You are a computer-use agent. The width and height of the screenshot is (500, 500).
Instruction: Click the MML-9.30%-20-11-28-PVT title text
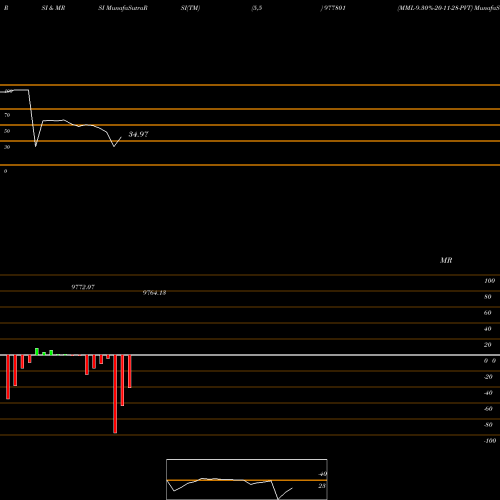pos(435,8)
